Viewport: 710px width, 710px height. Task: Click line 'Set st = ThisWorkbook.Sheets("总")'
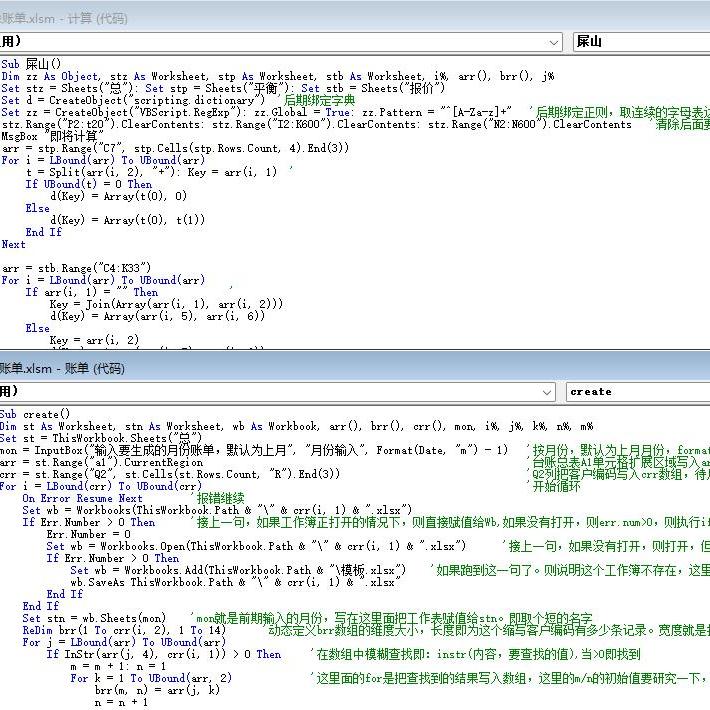[x=101, y=438]
